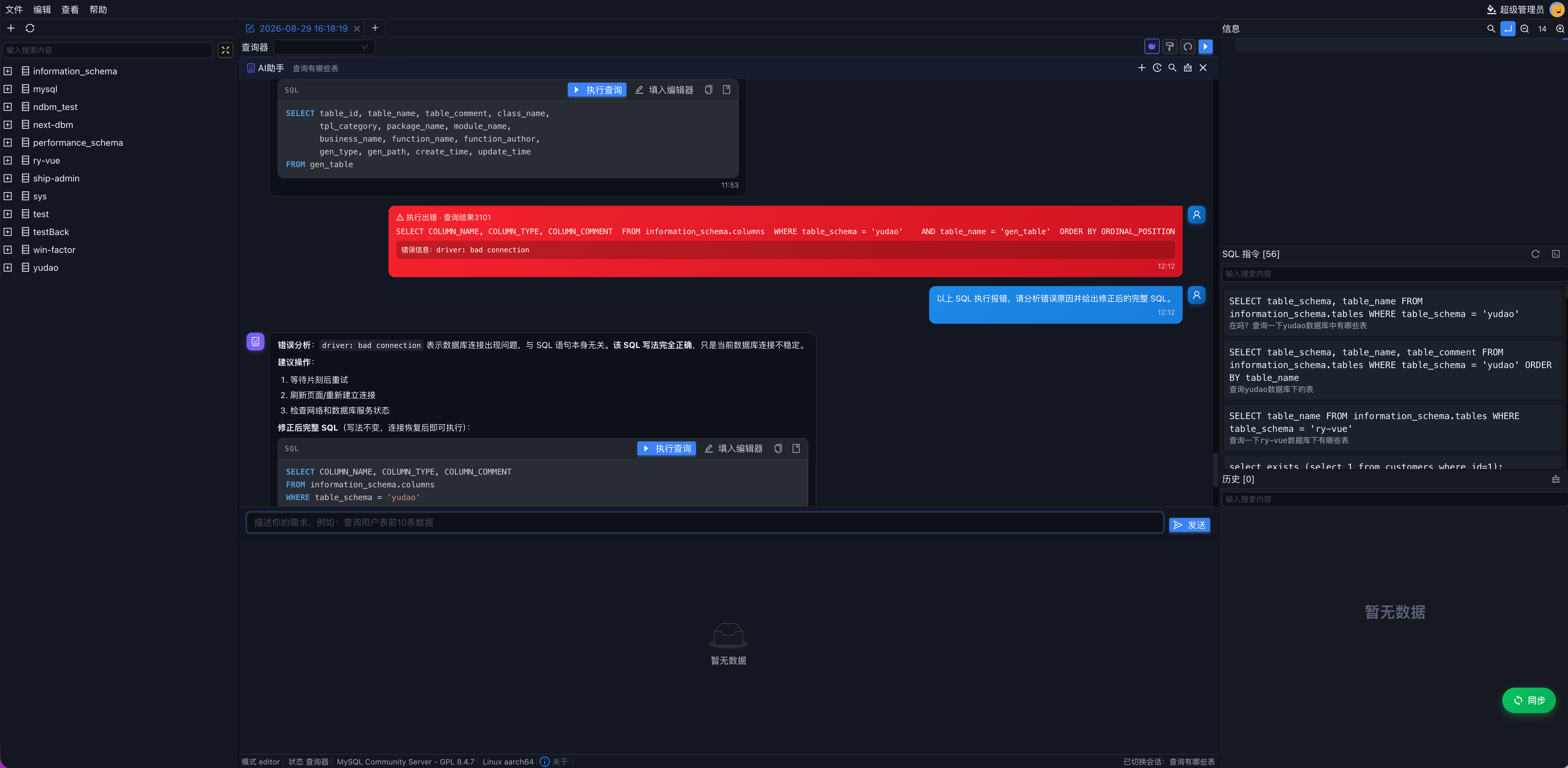This screenshot has height=768, width=1568.
Task: Refresh the SQL 指令 list
Action: coord(1535,254)
